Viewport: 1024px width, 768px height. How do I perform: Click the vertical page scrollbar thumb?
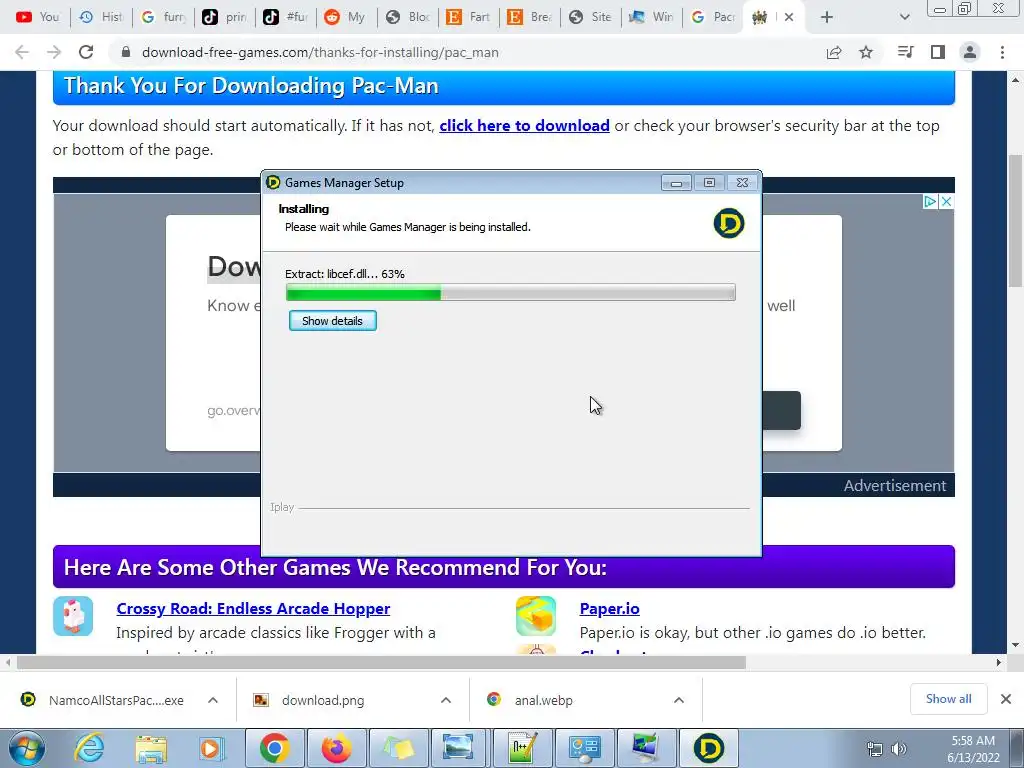(x=1015, y=221)
